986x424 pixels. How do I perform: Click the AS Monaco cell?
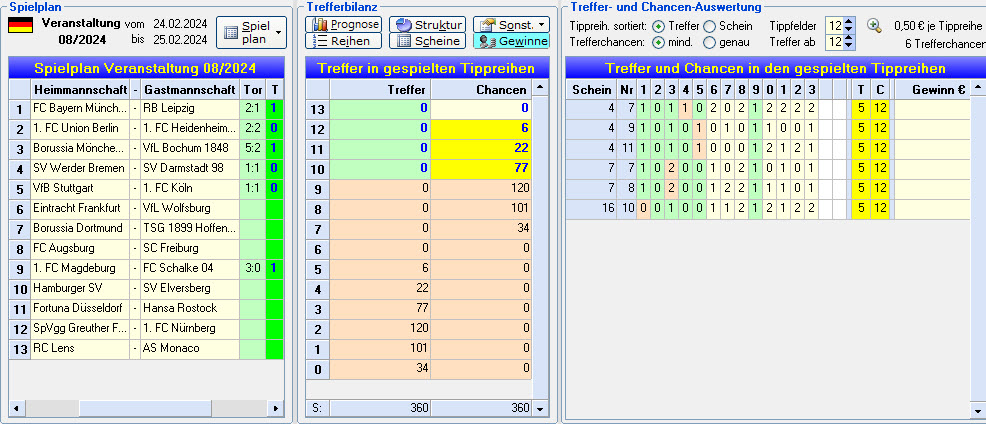tap(190, 348)
